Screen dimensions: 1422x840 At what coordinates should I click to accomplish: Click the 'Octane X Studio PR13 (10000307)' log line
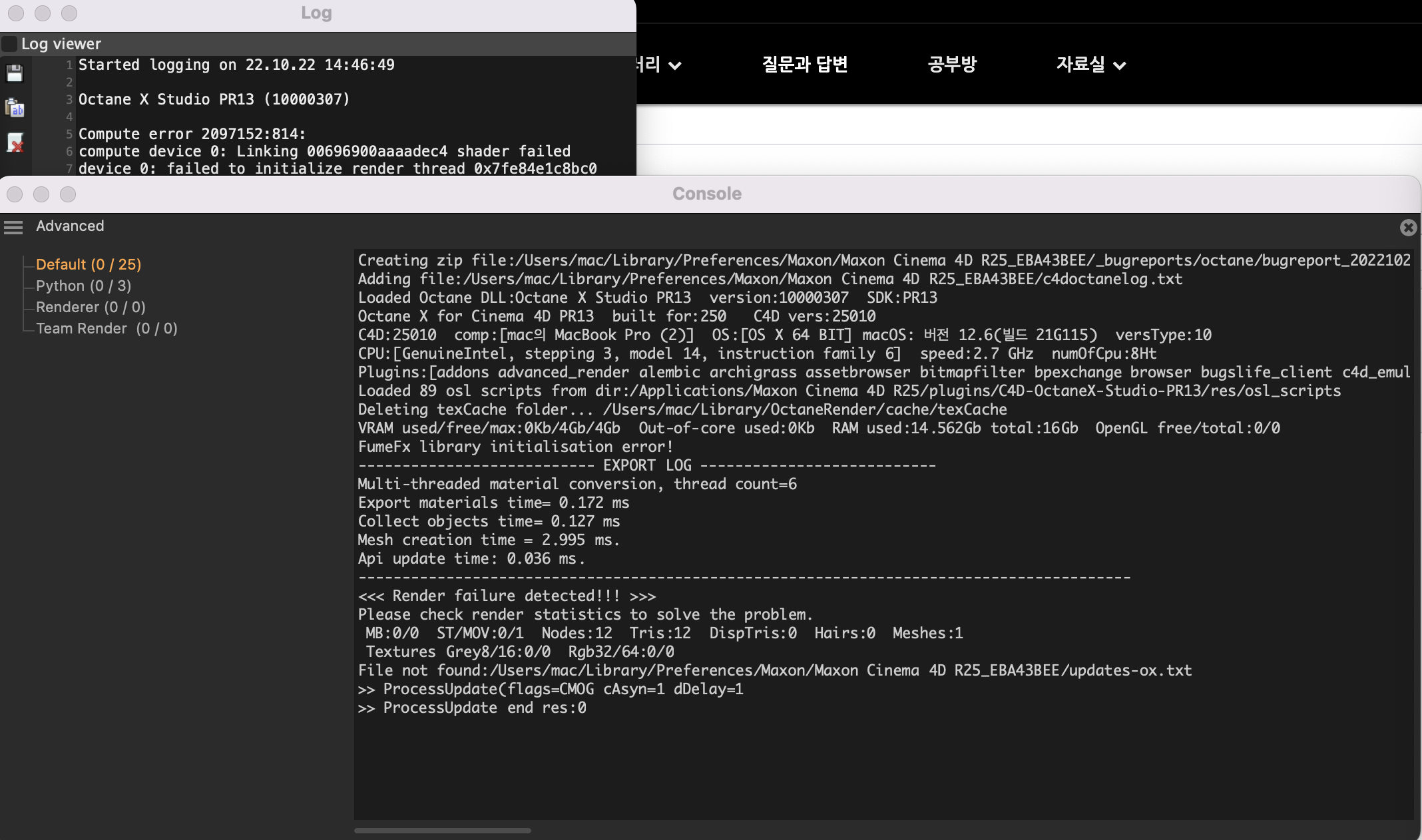coord(214,99)
